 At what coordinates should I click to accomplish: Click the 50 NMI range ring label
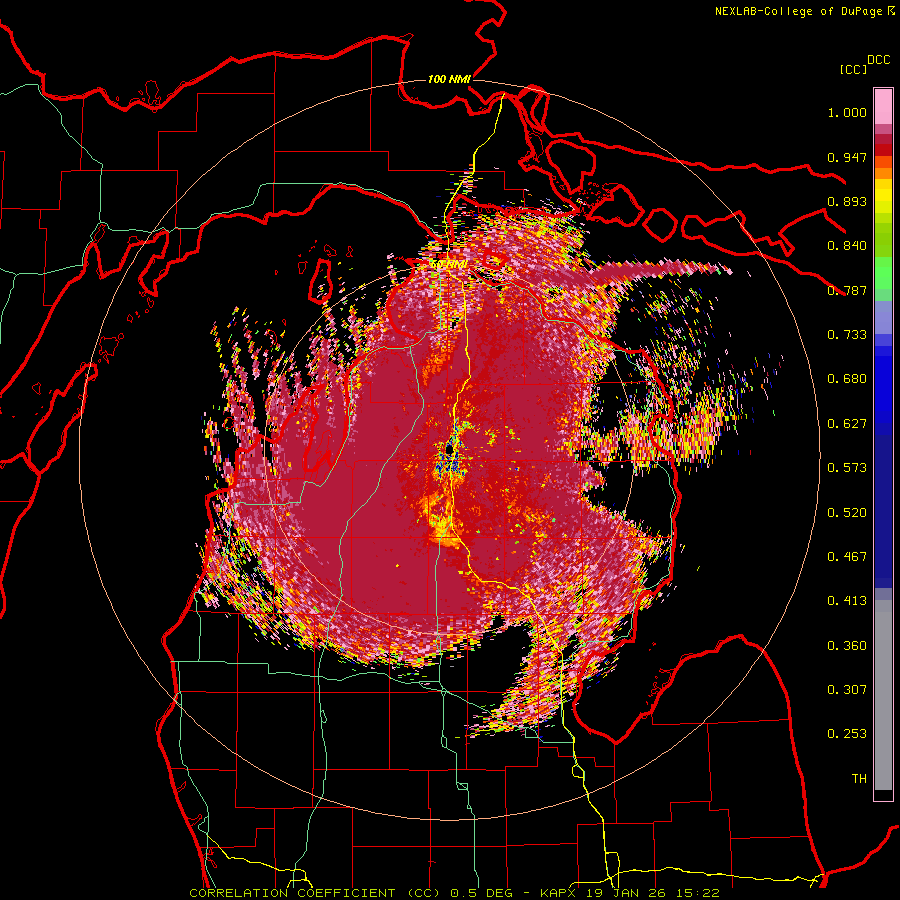pos(449,265)
